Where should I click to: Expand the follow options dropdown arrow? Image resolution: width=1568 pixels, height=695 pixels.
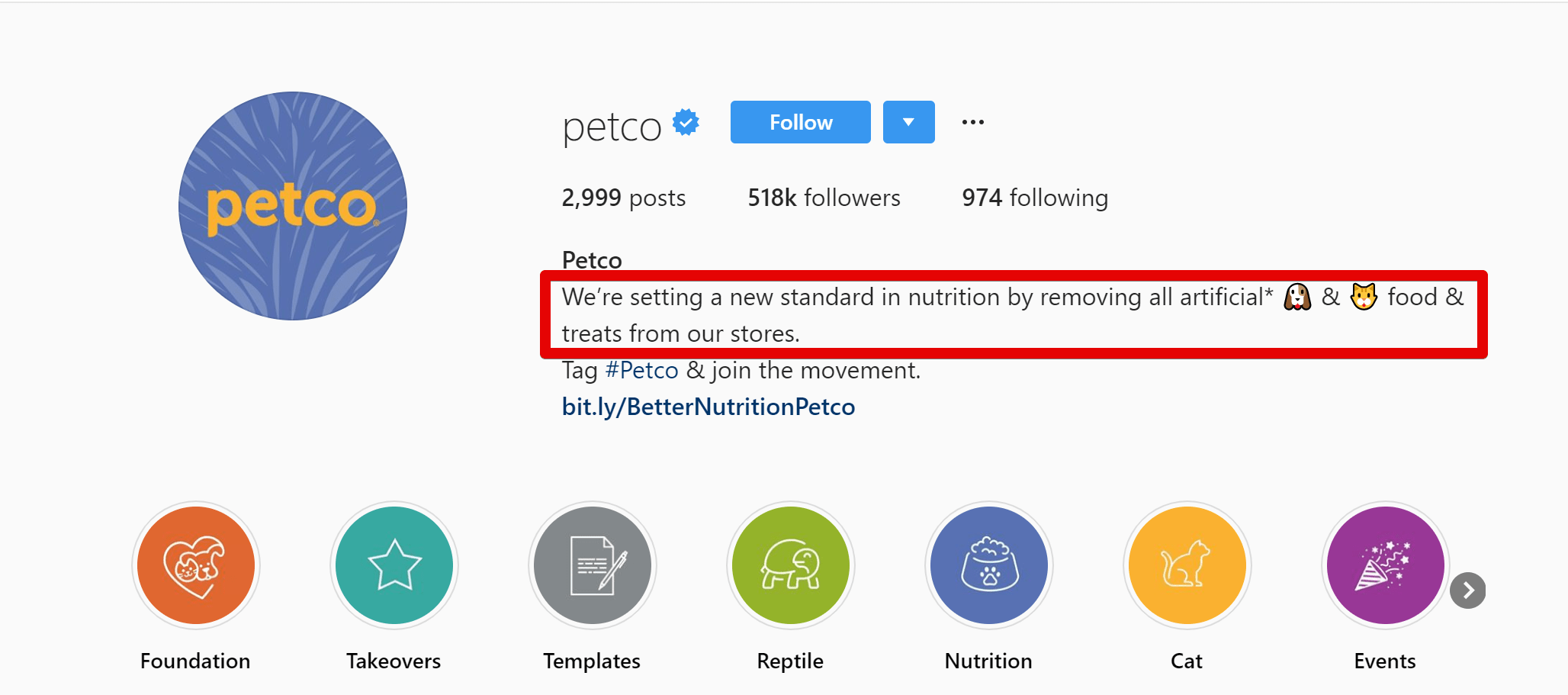pyautogui.click(x=908, y=121)
